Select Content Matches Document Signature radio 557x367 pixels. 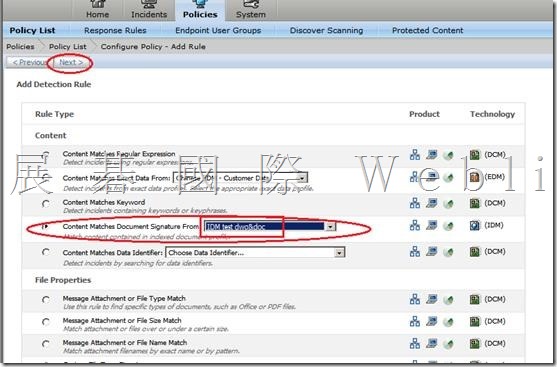[x=46, y=226]
